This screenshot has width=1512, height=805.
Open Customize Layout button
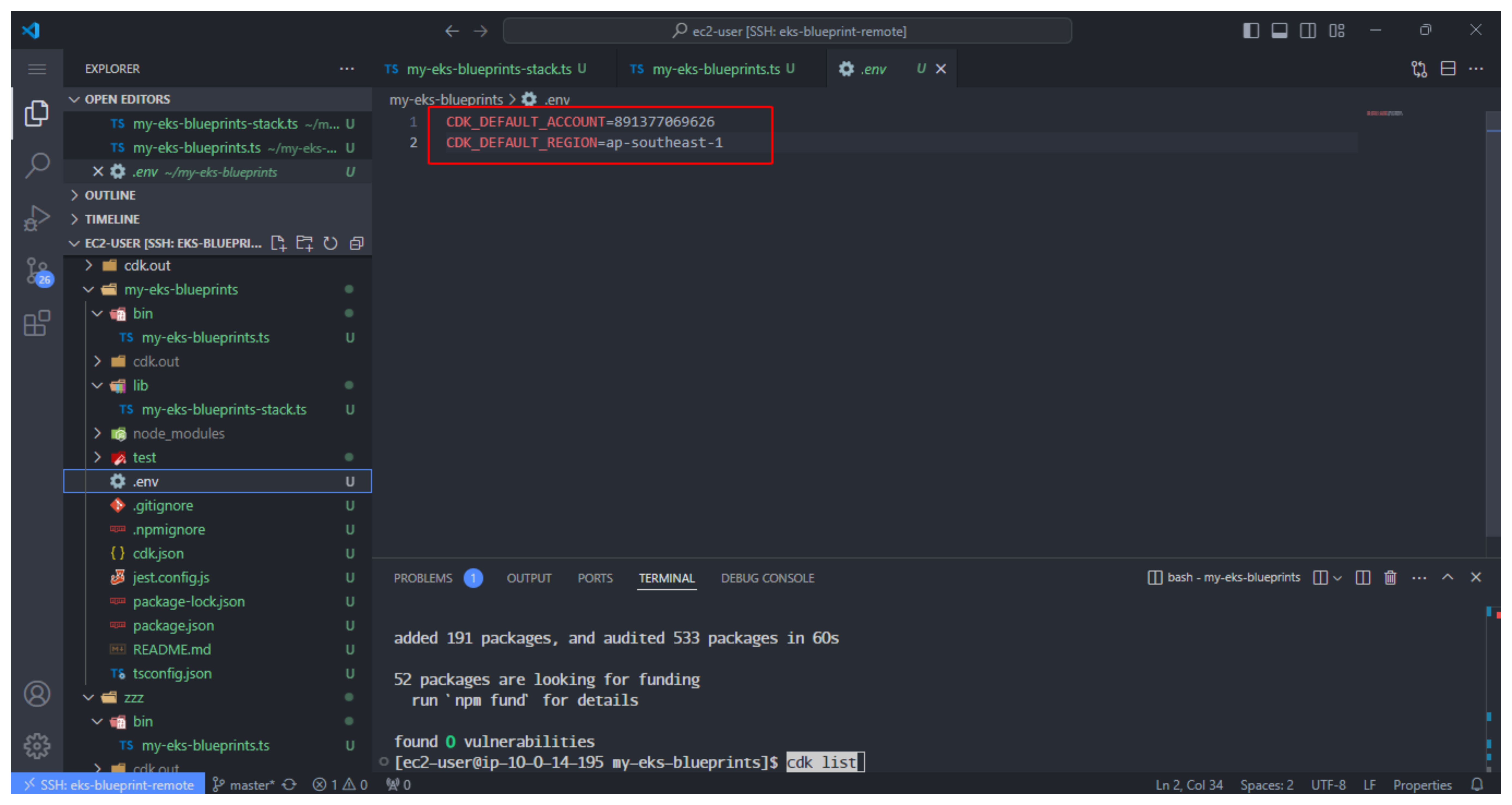coord(1336,31)
